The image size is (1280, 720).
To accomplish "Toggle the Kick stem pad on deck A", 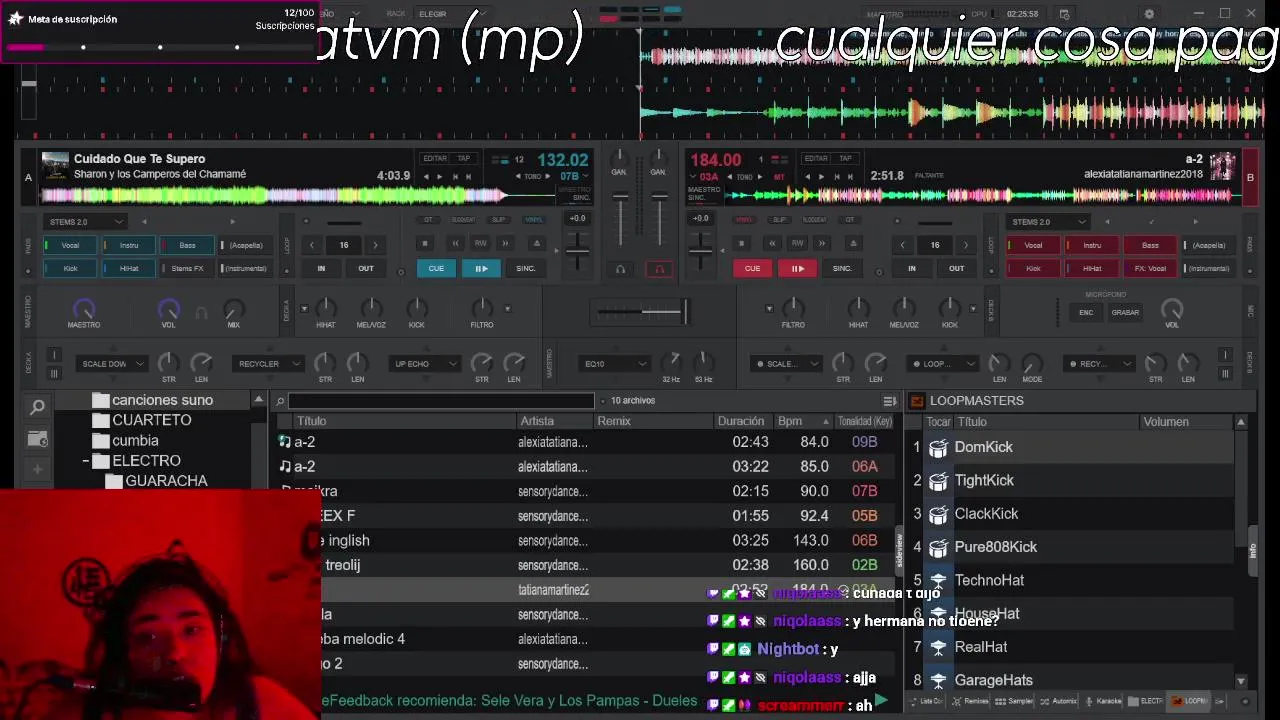I will [70, 268].
